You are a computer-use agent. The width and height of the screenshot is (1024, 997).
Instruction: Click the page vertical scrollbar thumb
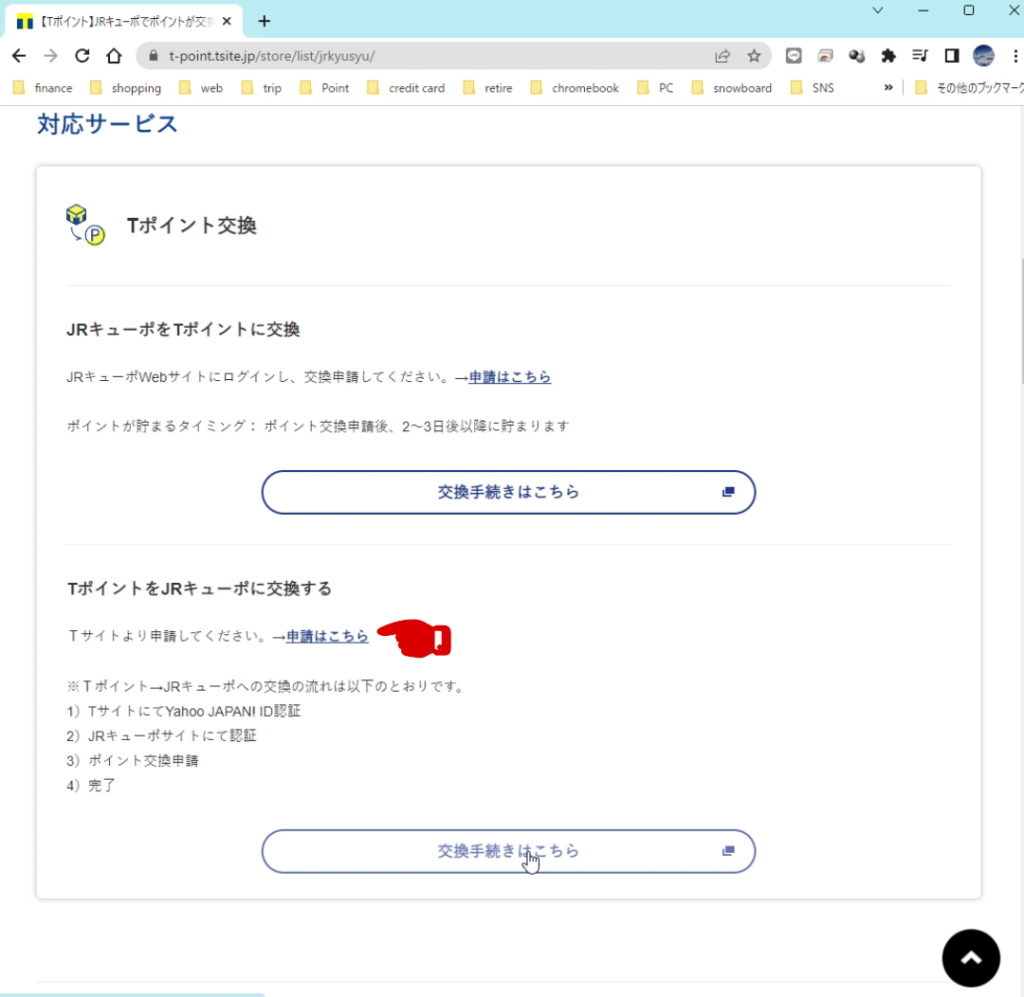point(1021,321)
